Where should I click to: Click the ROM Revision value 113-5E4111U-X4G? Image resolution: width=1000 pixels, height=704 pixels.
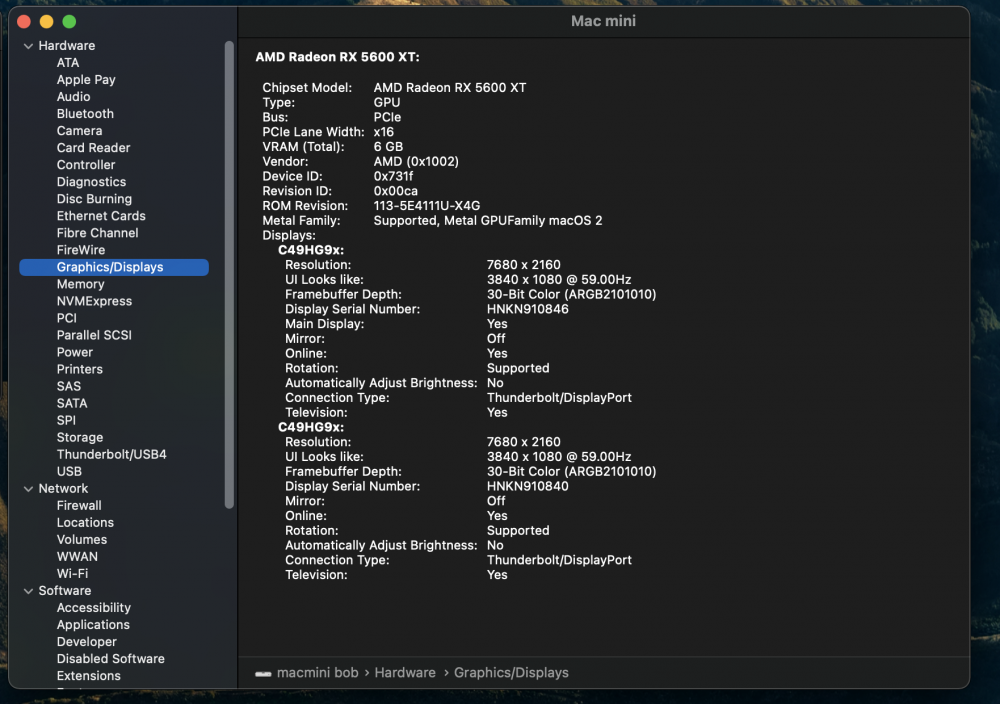427,206
